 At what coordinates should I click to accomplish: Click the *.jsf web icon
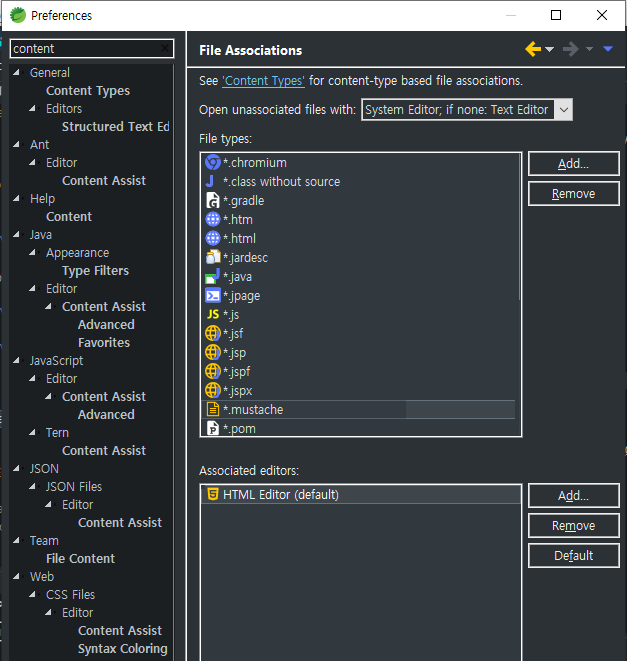213,333
